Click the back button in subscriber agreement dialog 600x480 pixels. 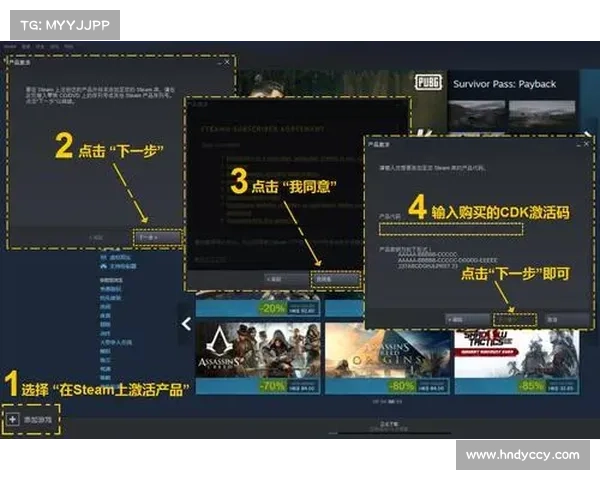pyautogui.click(x=287, y=279)
